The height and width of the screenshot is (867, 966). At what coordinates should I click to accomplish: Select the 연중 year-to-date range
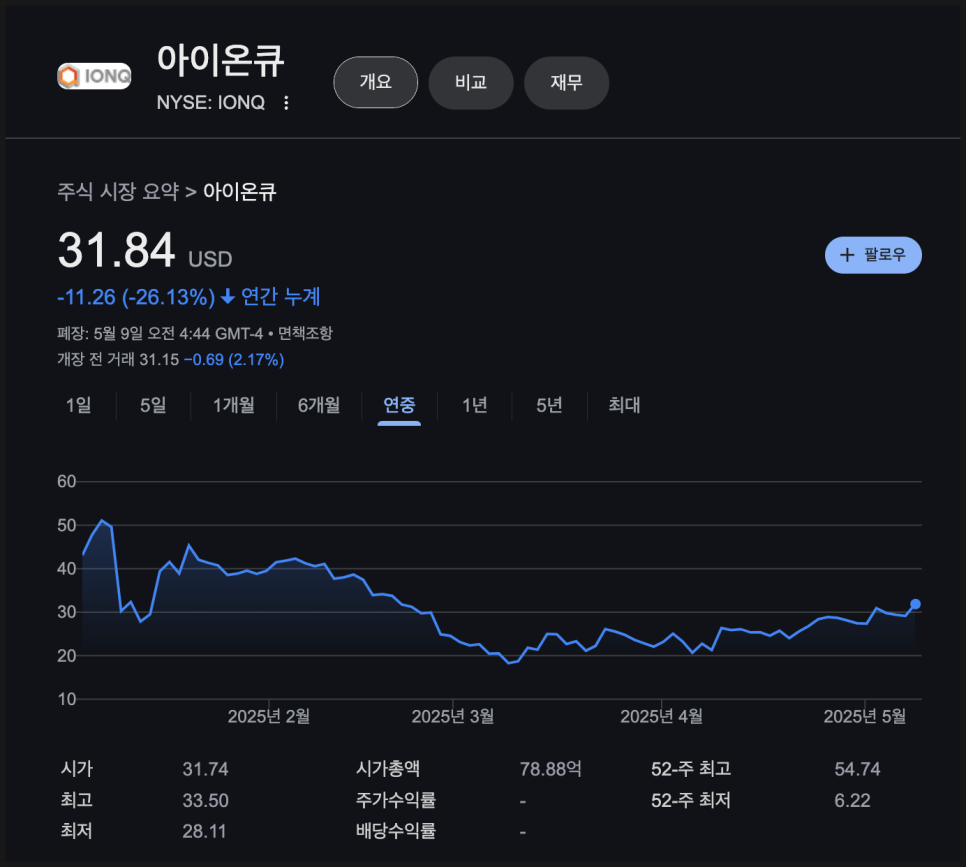pyautogui.click(x=399, y=405)
